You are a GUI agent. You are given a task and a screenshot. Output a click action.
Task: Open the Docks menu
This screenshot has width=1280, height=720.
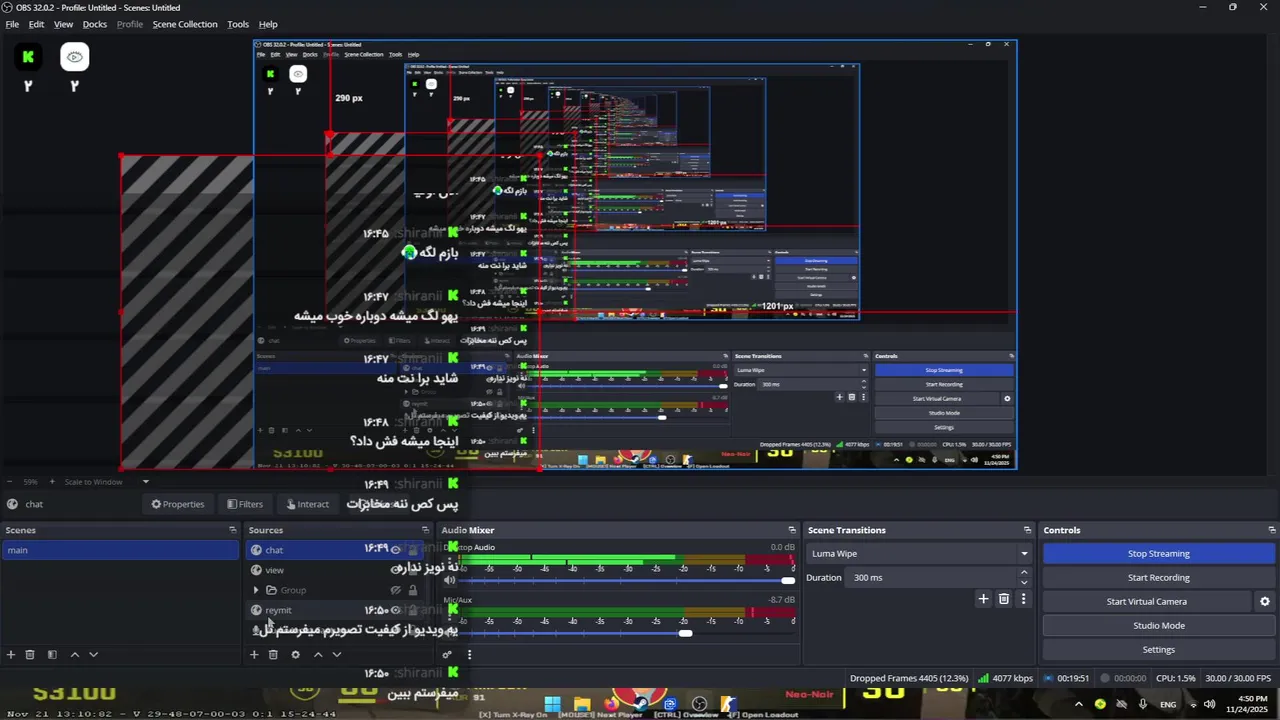pos(94,24)
